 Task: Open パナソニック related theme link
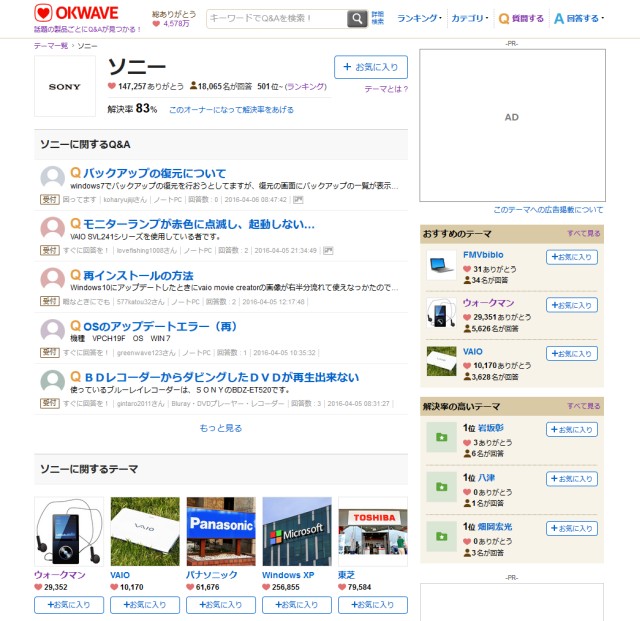point(211,575)
